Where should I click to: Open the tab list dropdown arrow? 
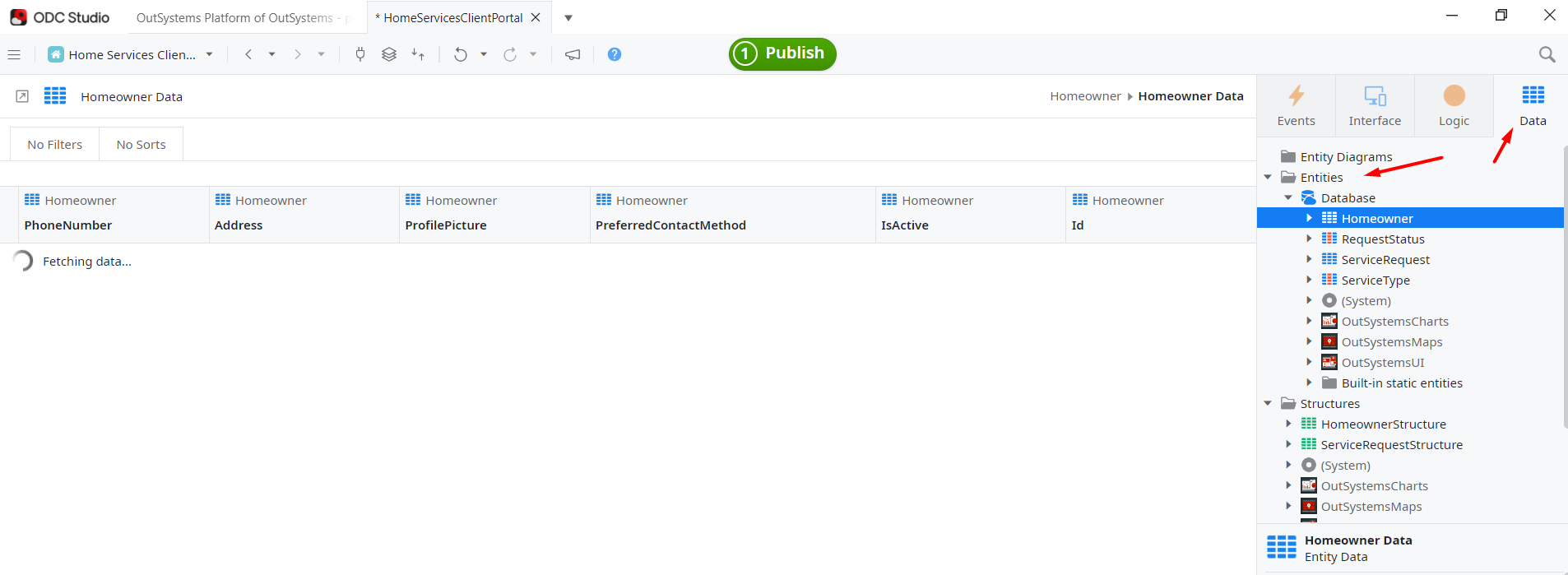pos(568,17)
